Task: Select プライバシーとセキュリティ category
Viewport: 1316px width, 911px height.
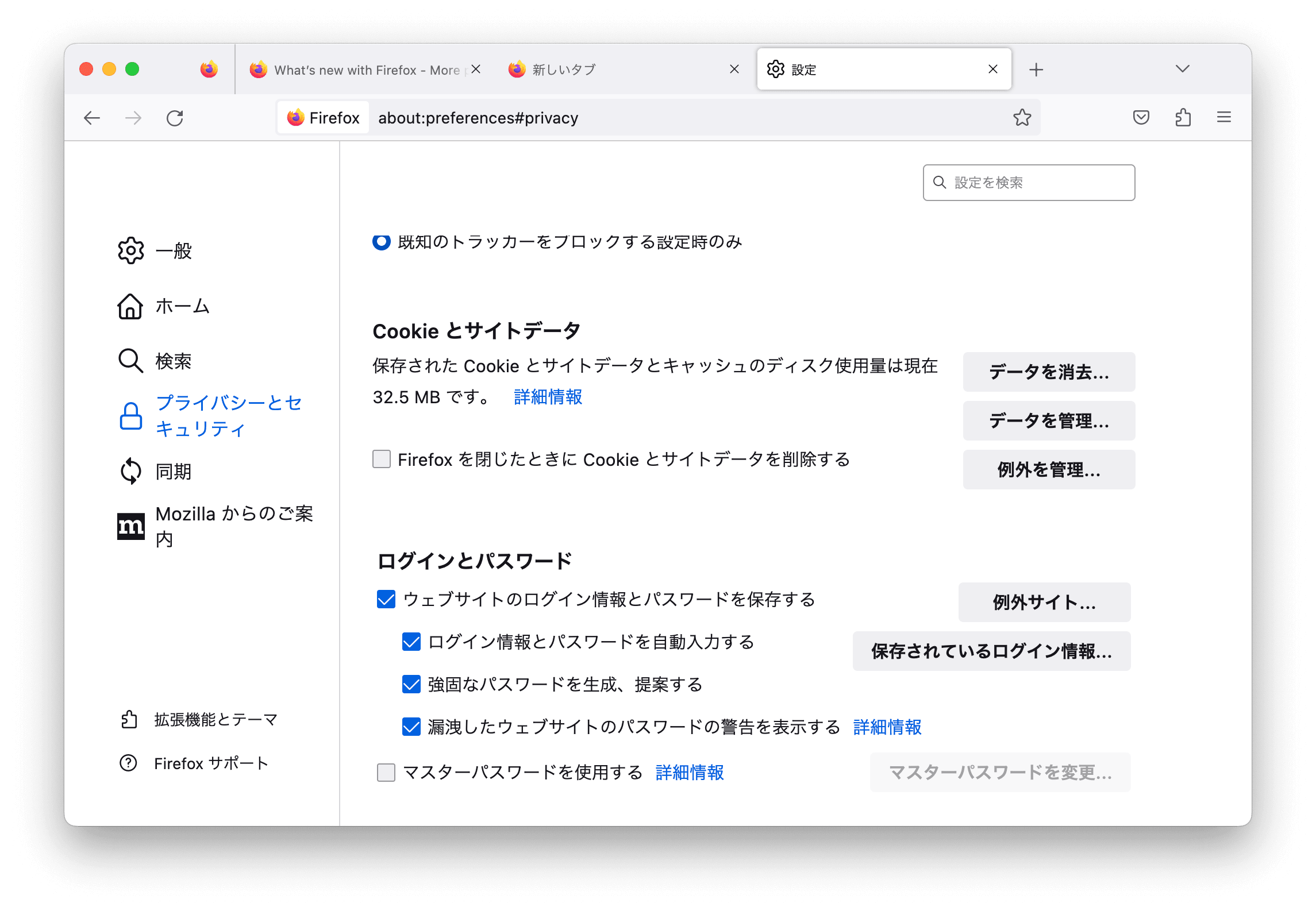Action: tap(210, 416)
